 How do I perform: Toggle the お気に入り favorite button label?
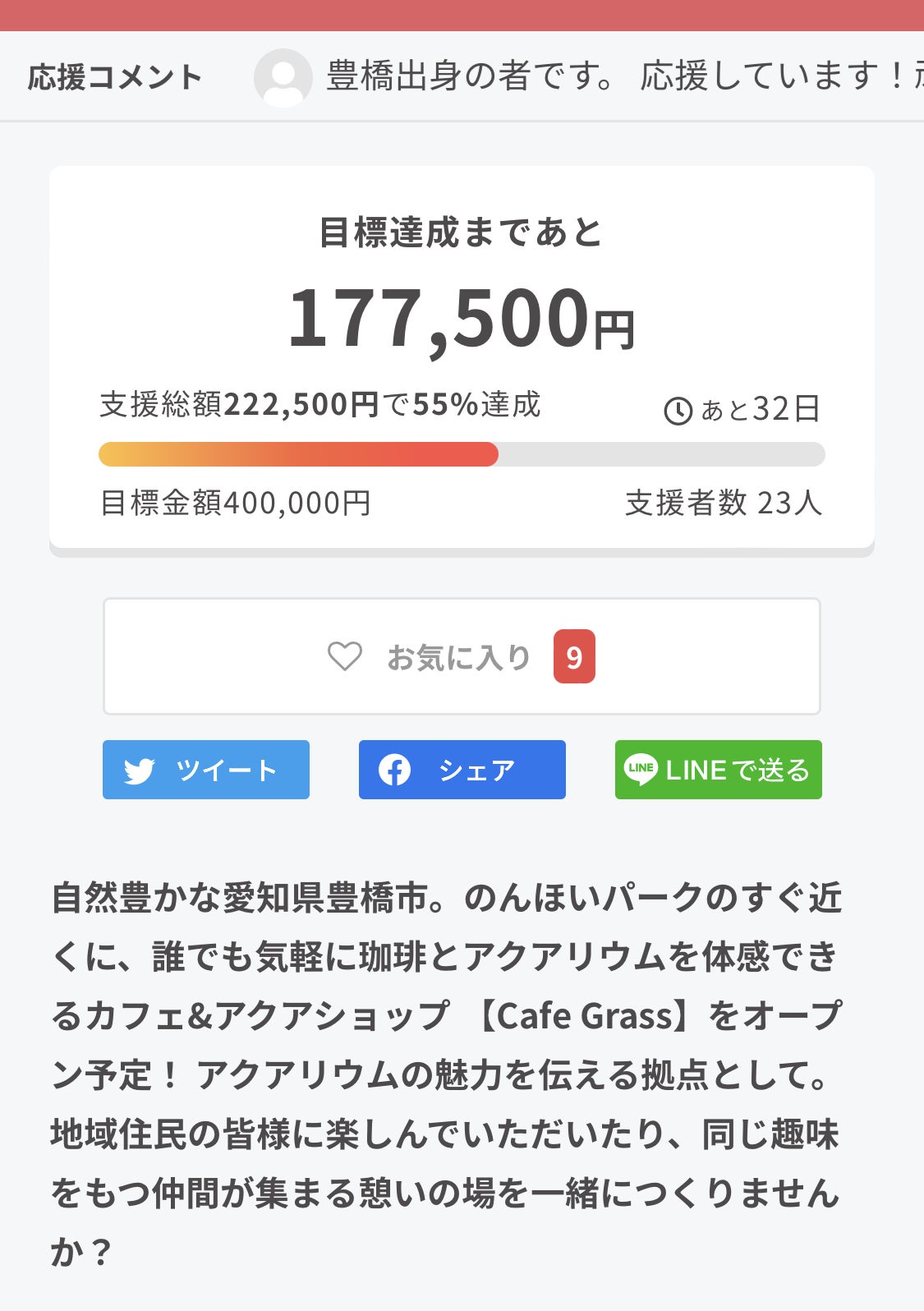(x=458, y=657)
